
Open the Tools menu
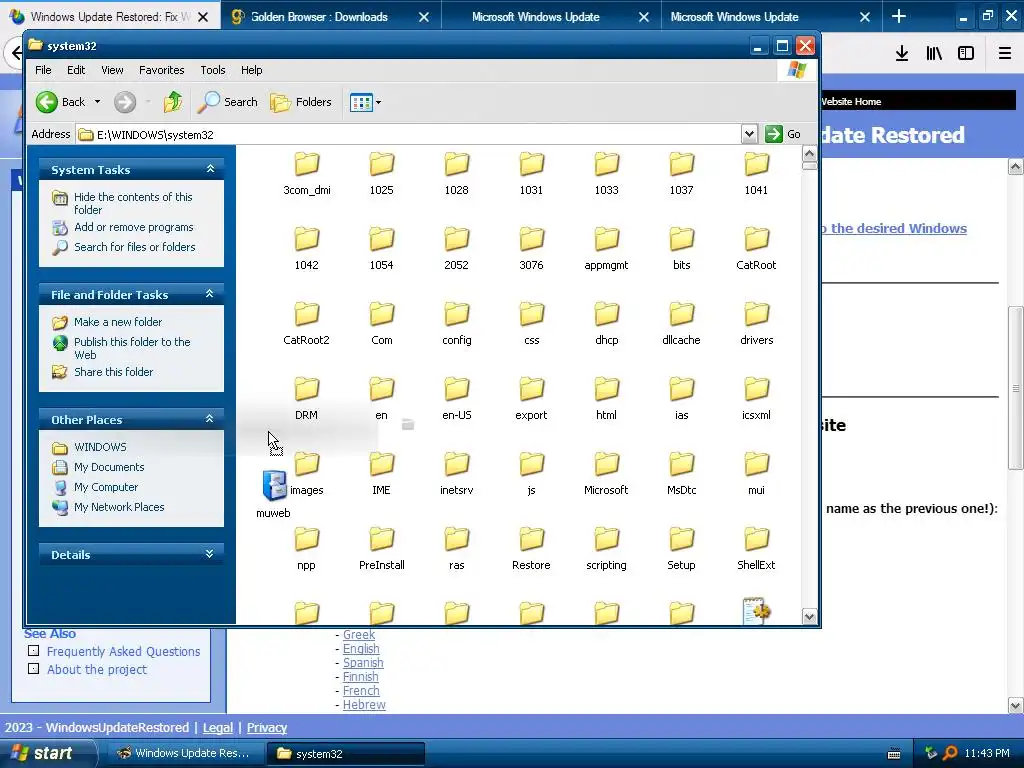coord(213,70)
